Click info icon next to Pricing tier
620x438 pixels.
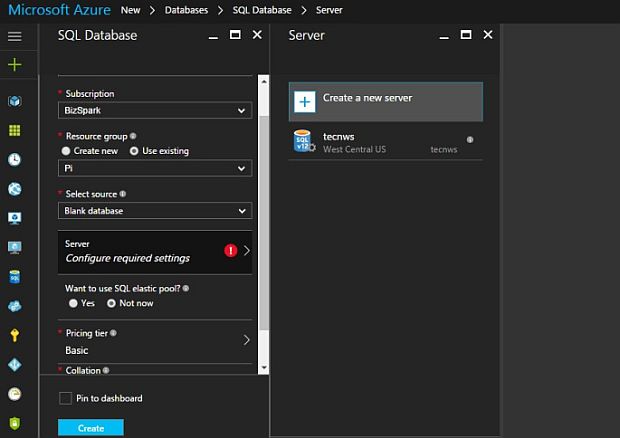pos(113,333)
